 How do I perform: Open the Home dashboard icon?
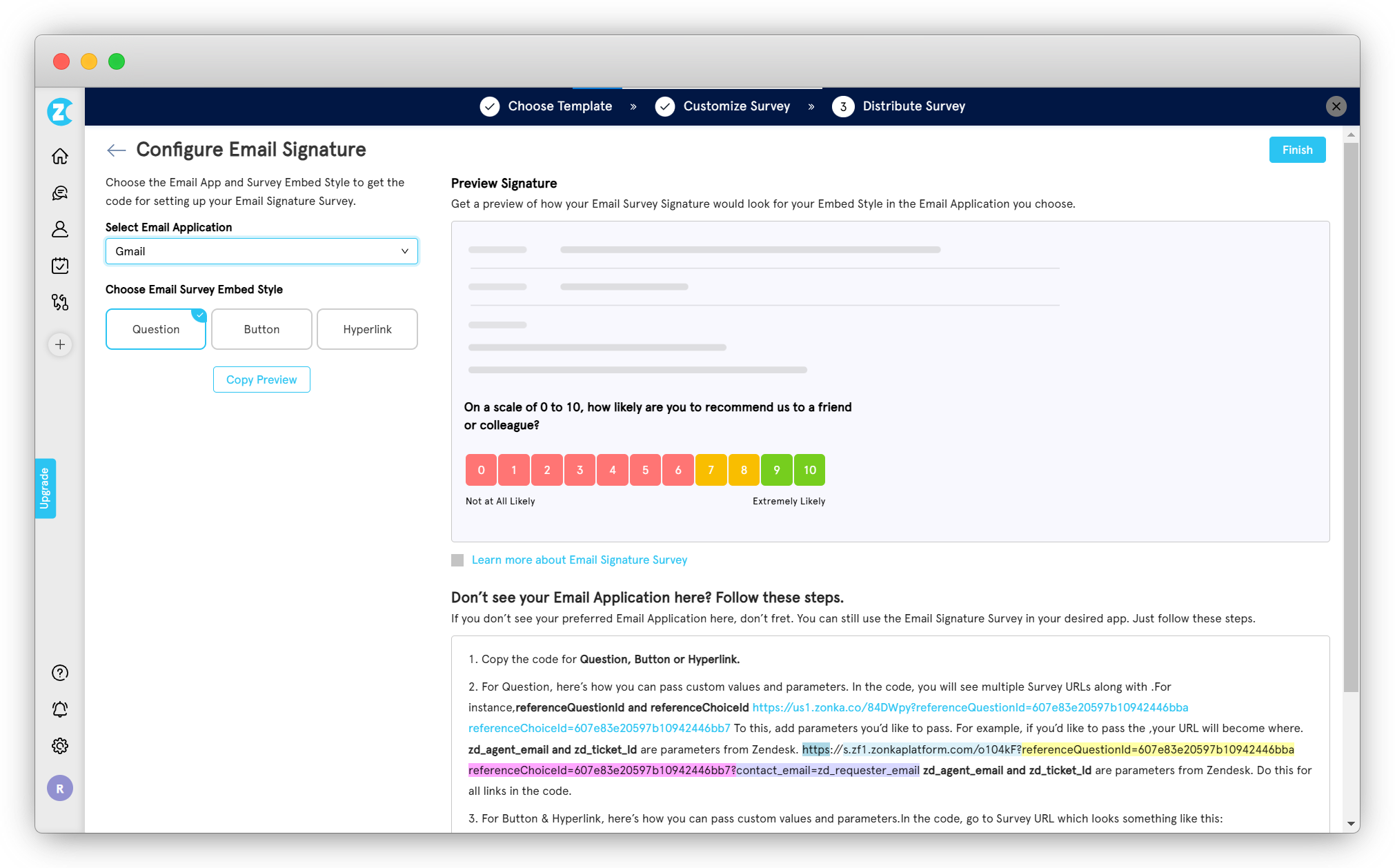[x=60, y=157]
